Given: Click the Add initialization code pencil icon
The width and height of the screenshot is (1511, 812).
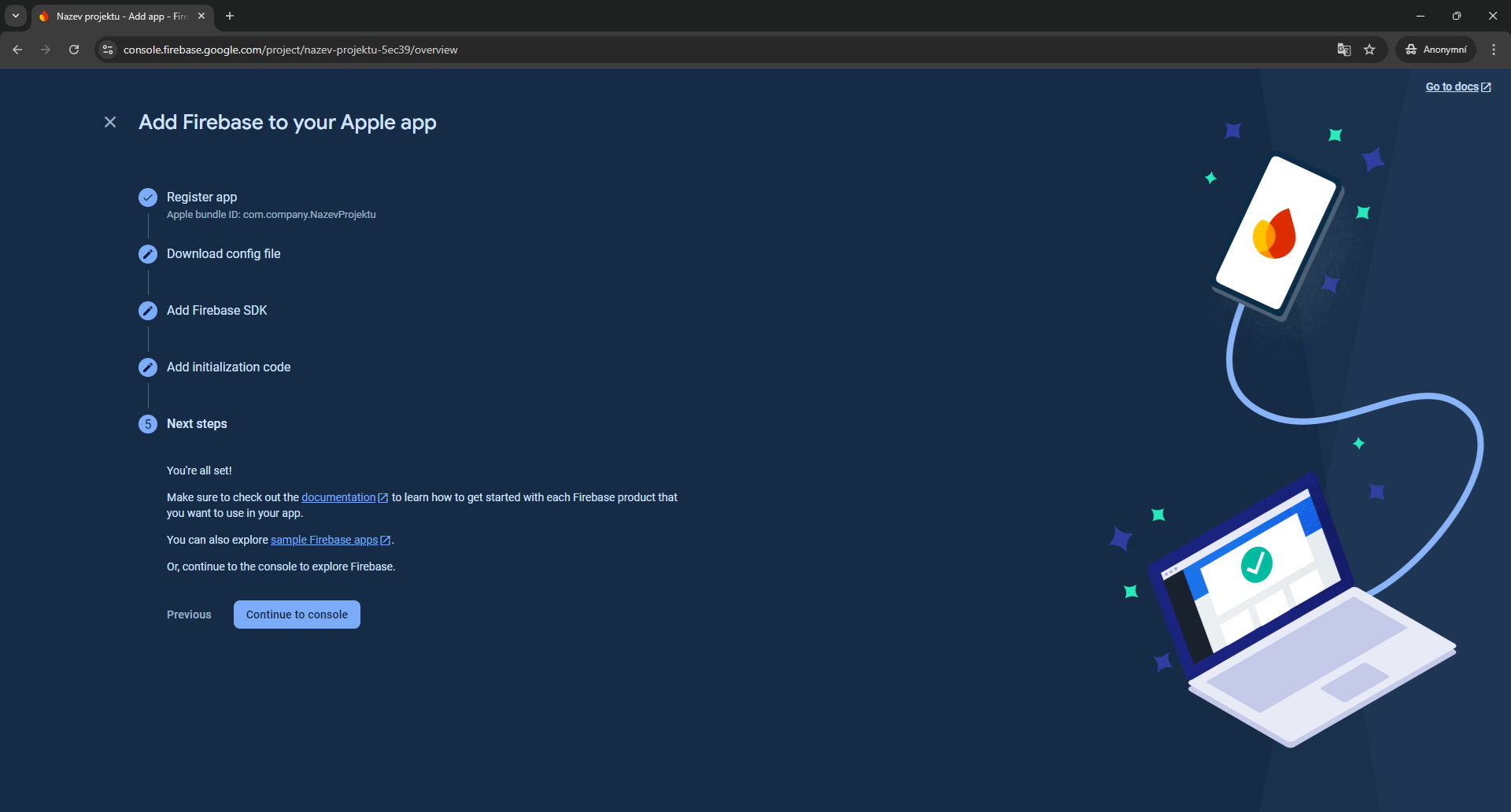Looking at the screenshot, I should (148, 367).
